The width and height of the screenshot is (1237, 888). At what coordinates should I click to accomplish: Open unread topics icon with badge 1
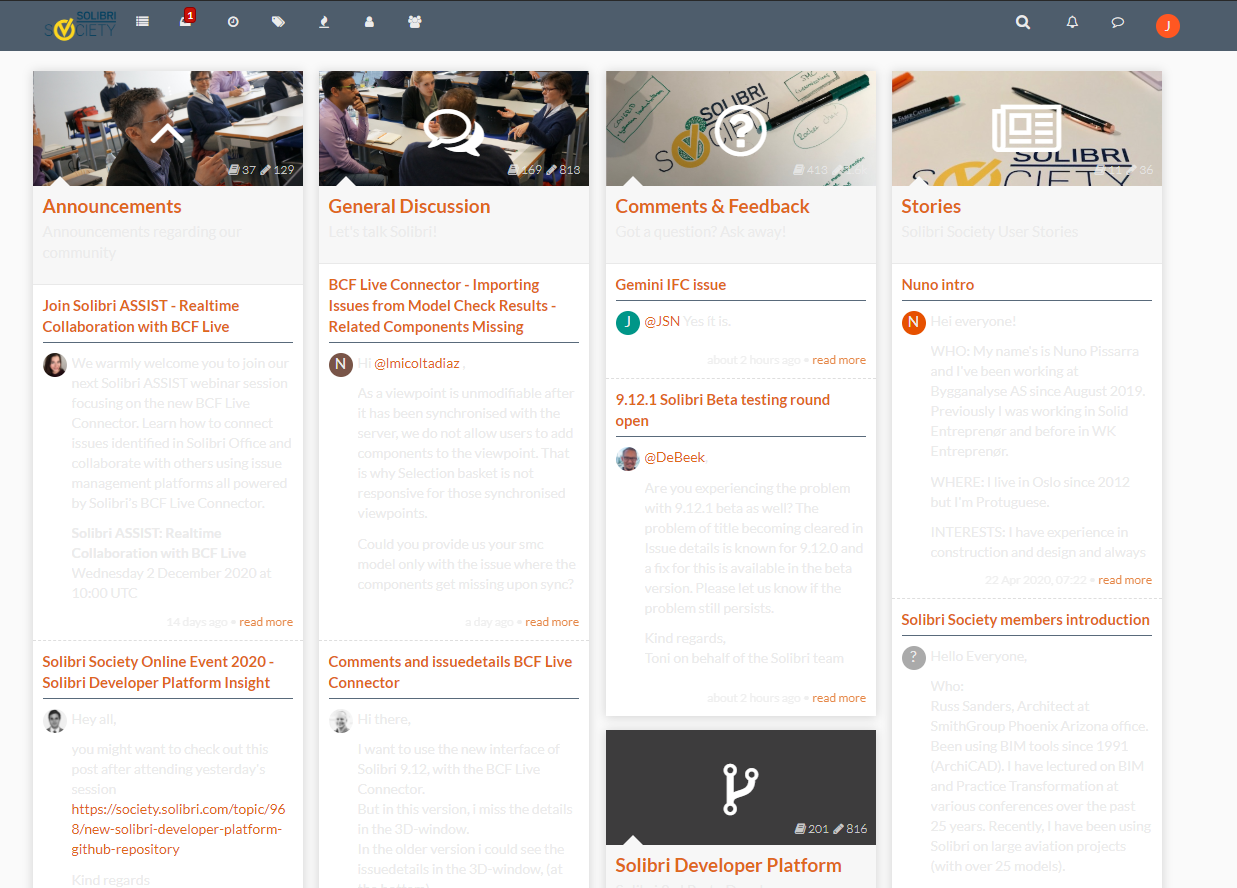pos(186,20)
